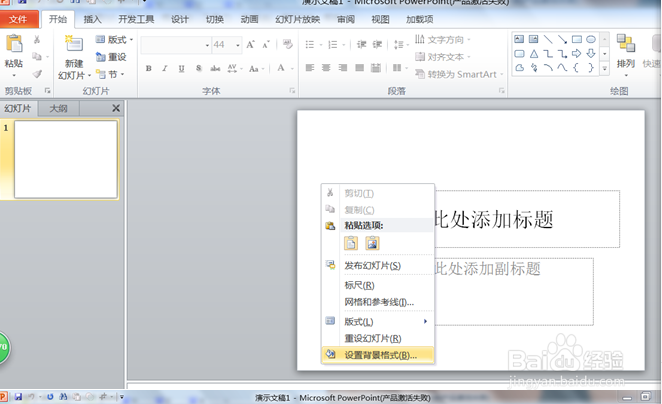
Task: Align text left in paragraph group
Action: [310, 68]
